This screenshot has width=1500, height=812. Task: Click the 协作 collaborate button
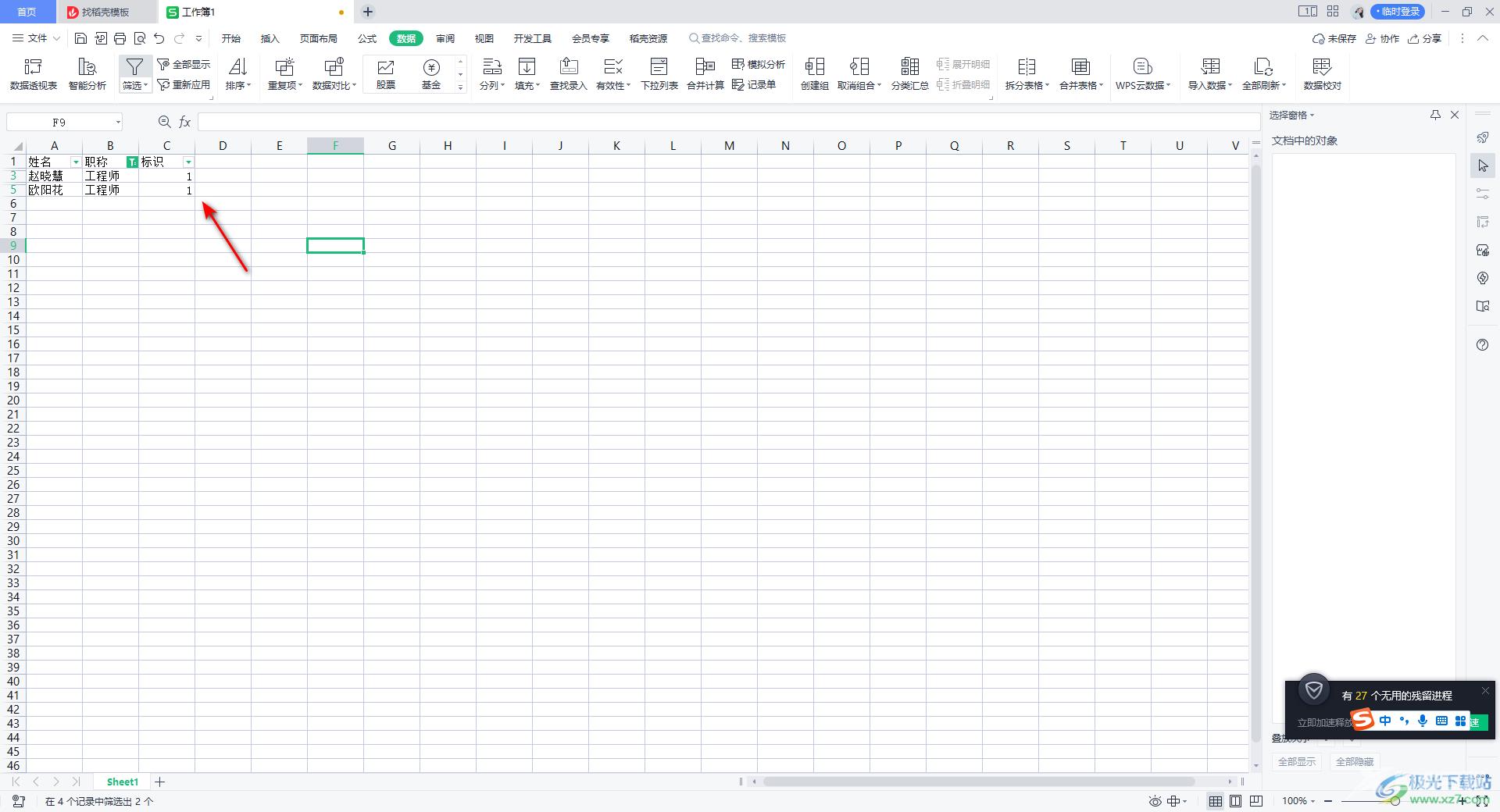[1382, 38]
